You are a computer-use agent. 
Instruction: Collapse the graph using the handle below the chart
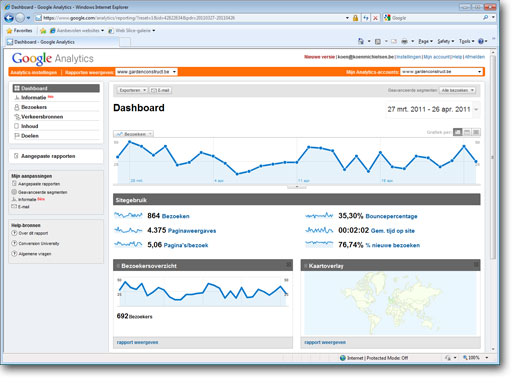coord(297,187)
